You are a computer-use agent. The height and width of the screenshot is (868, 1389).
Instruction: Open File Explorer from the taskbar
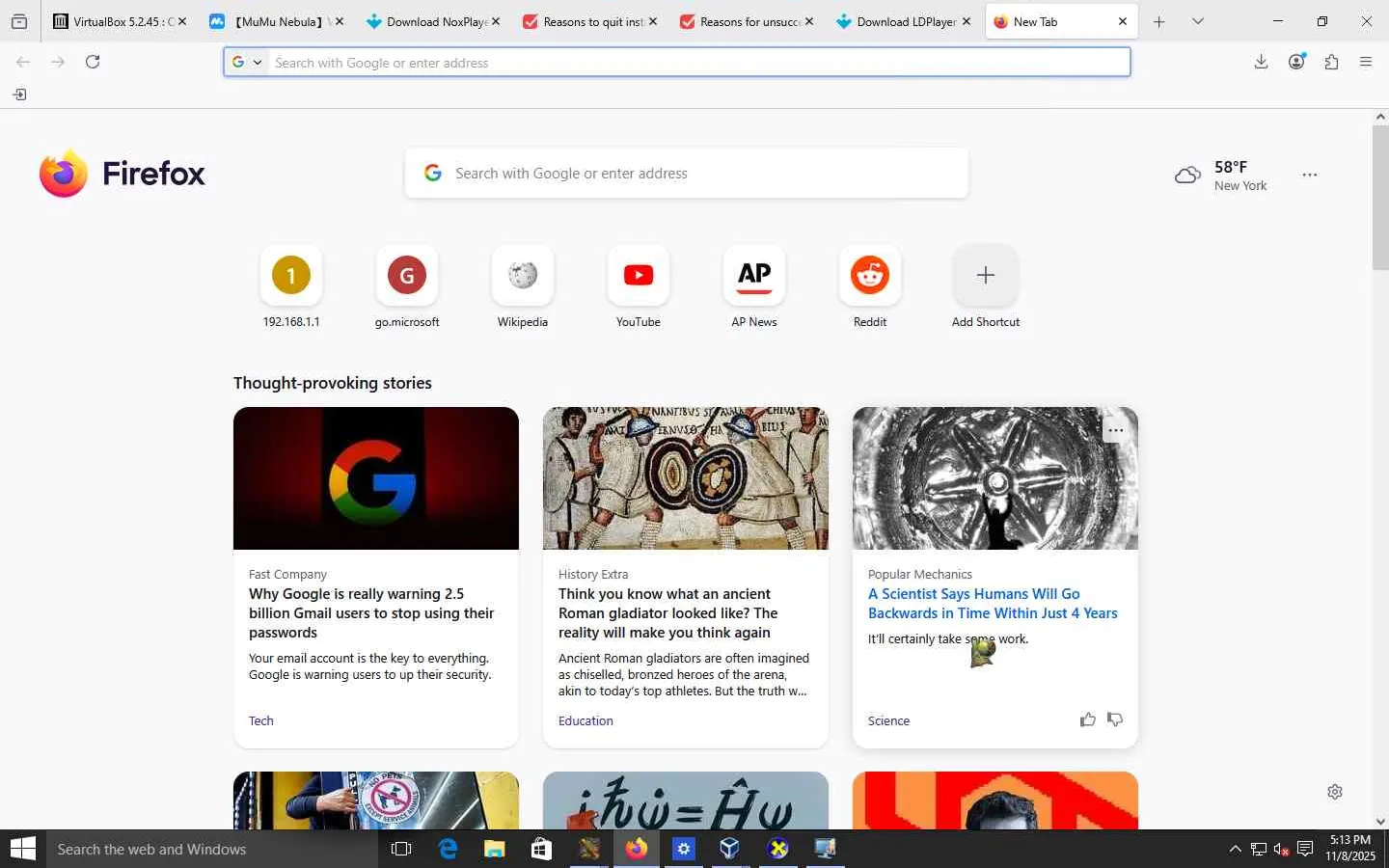coord(494,849)
